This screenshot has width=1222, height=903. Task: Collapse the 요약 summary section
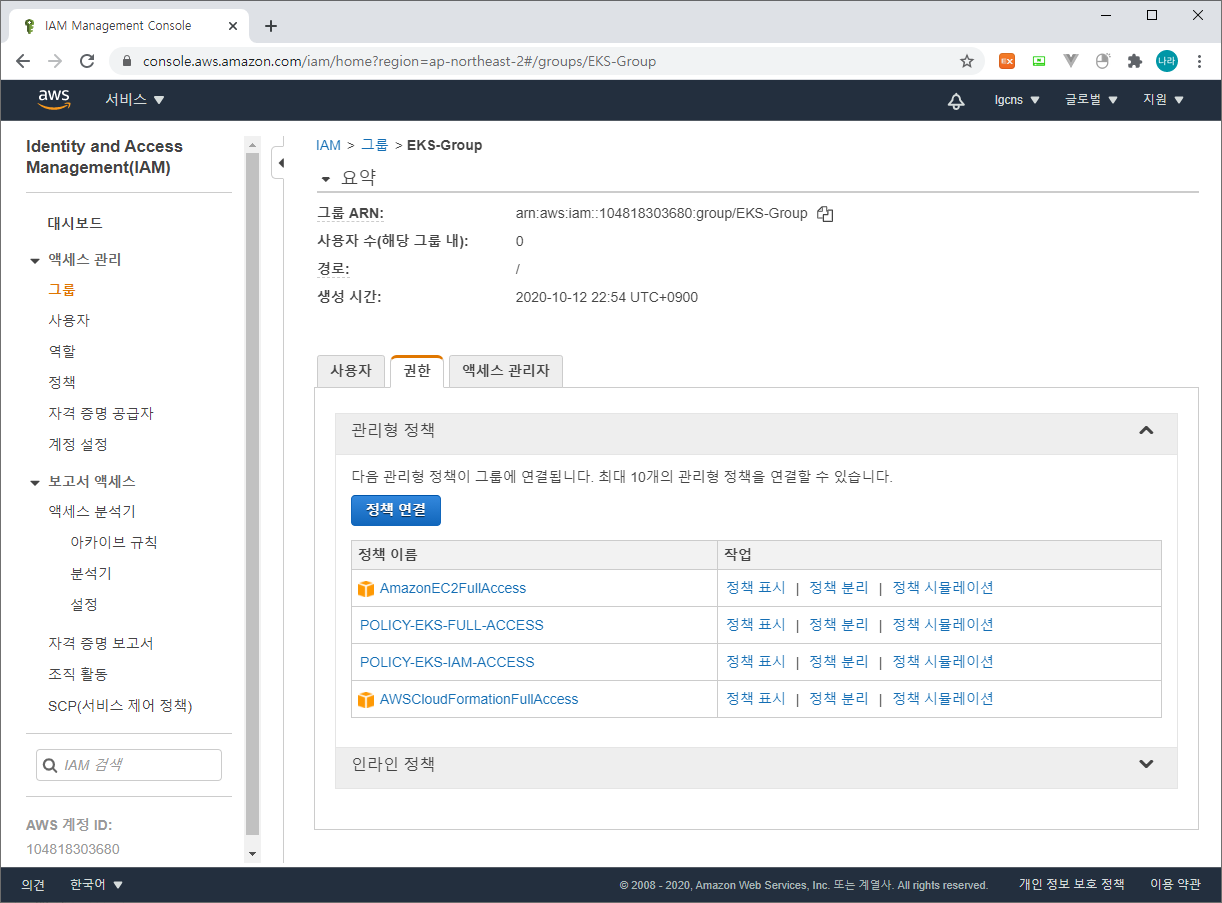pos(324,179)
